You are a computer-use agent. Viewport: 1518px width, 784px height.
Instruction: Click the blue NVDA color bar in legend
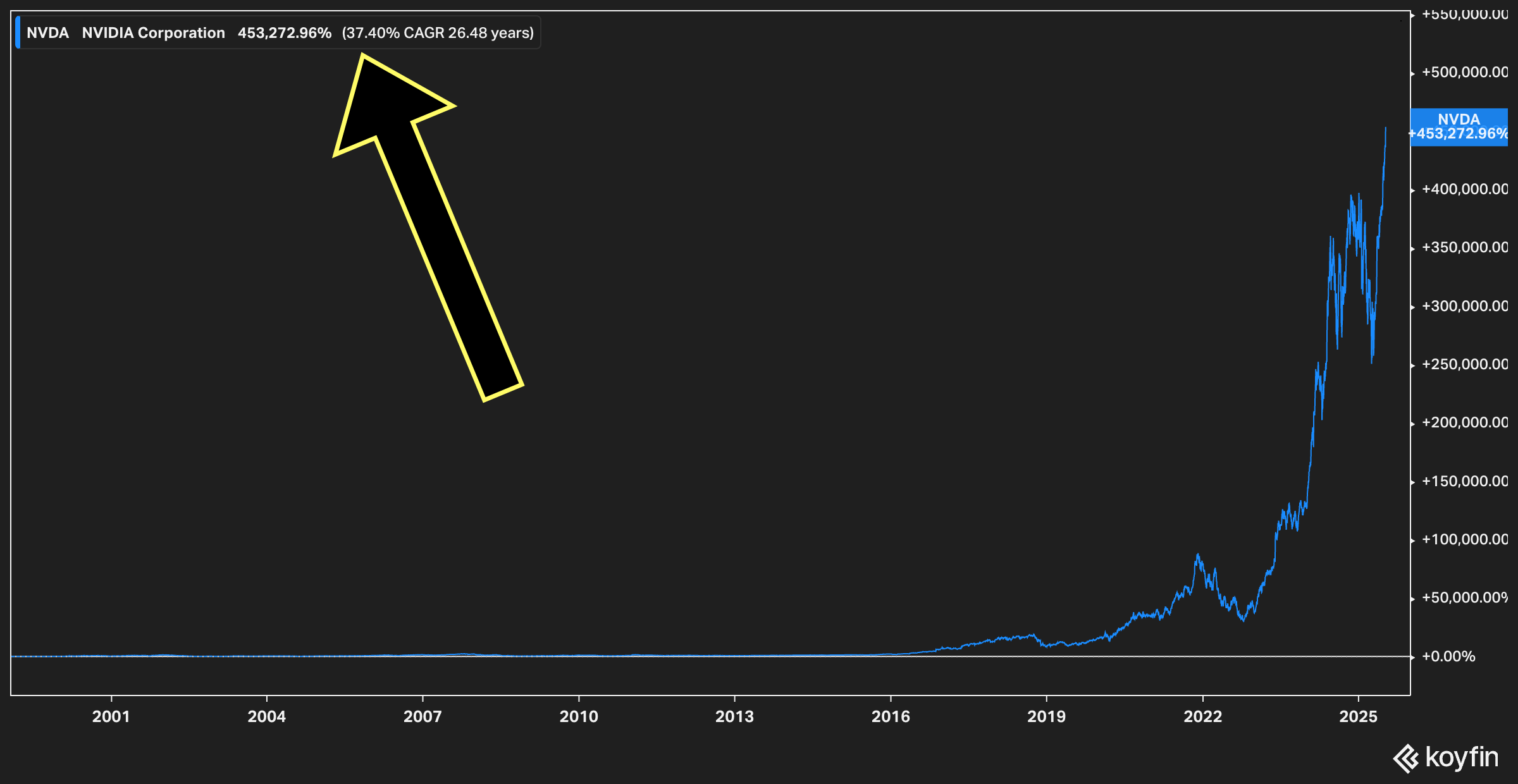18,32
